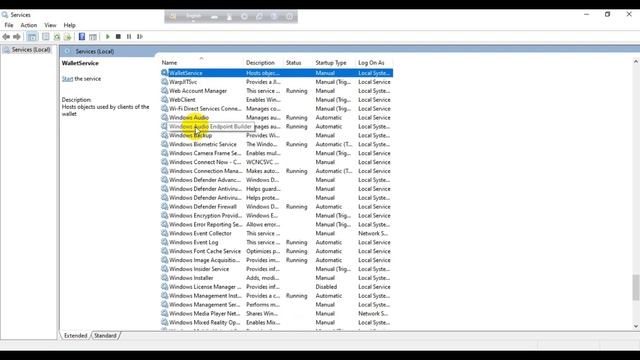
Task: Click the green Start Service play icon
Action: pos(108,37)
